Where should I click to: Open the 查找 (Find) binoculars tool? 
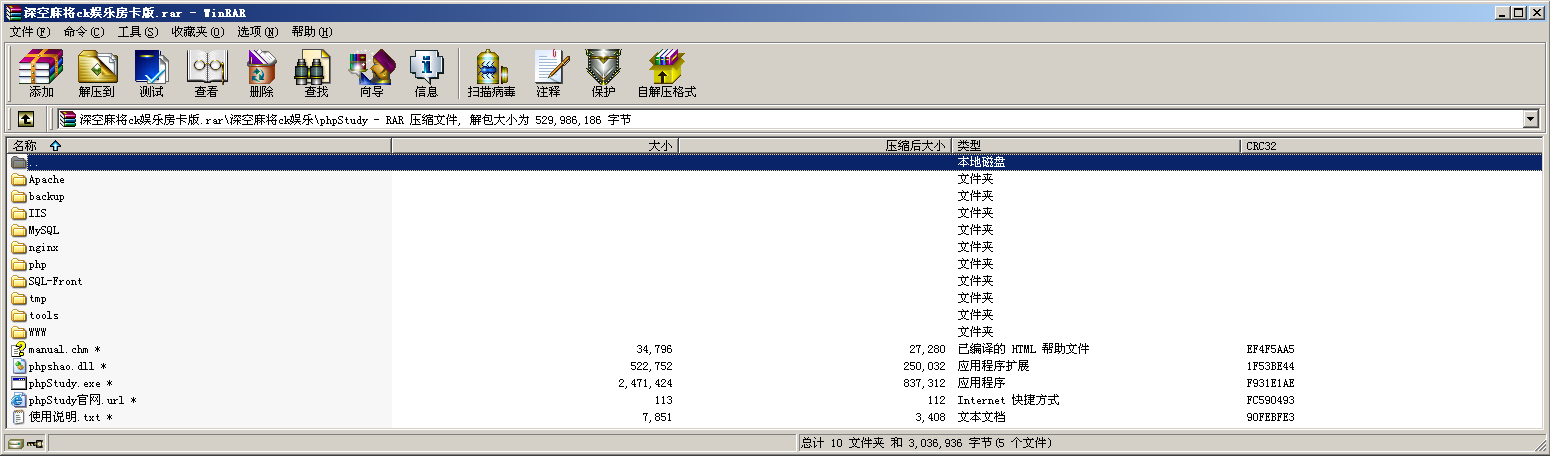coord(316,73)
